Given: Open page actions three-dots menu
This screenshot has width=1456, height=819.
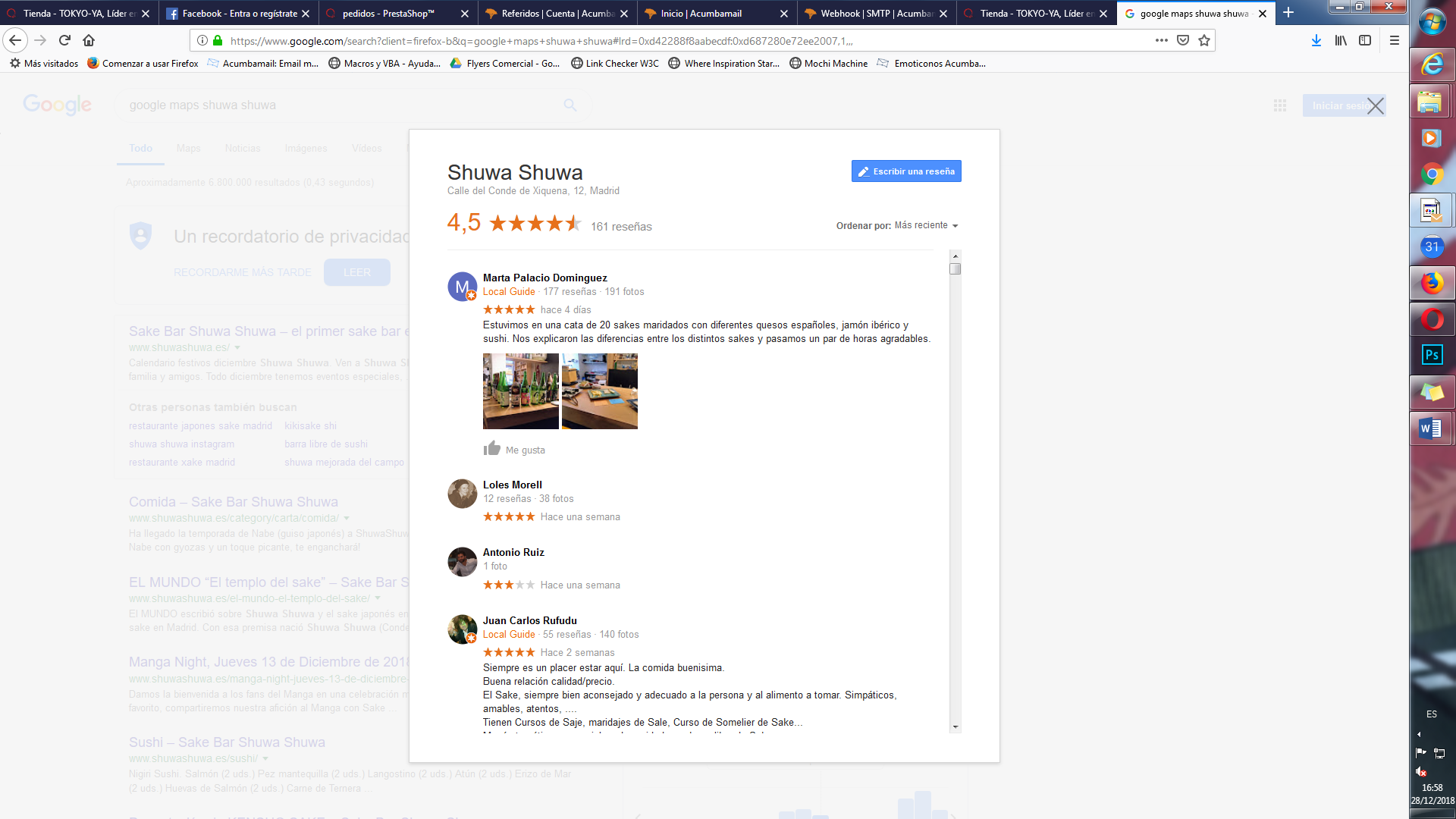Looking at the screenshot, I should coord(1161,40).
